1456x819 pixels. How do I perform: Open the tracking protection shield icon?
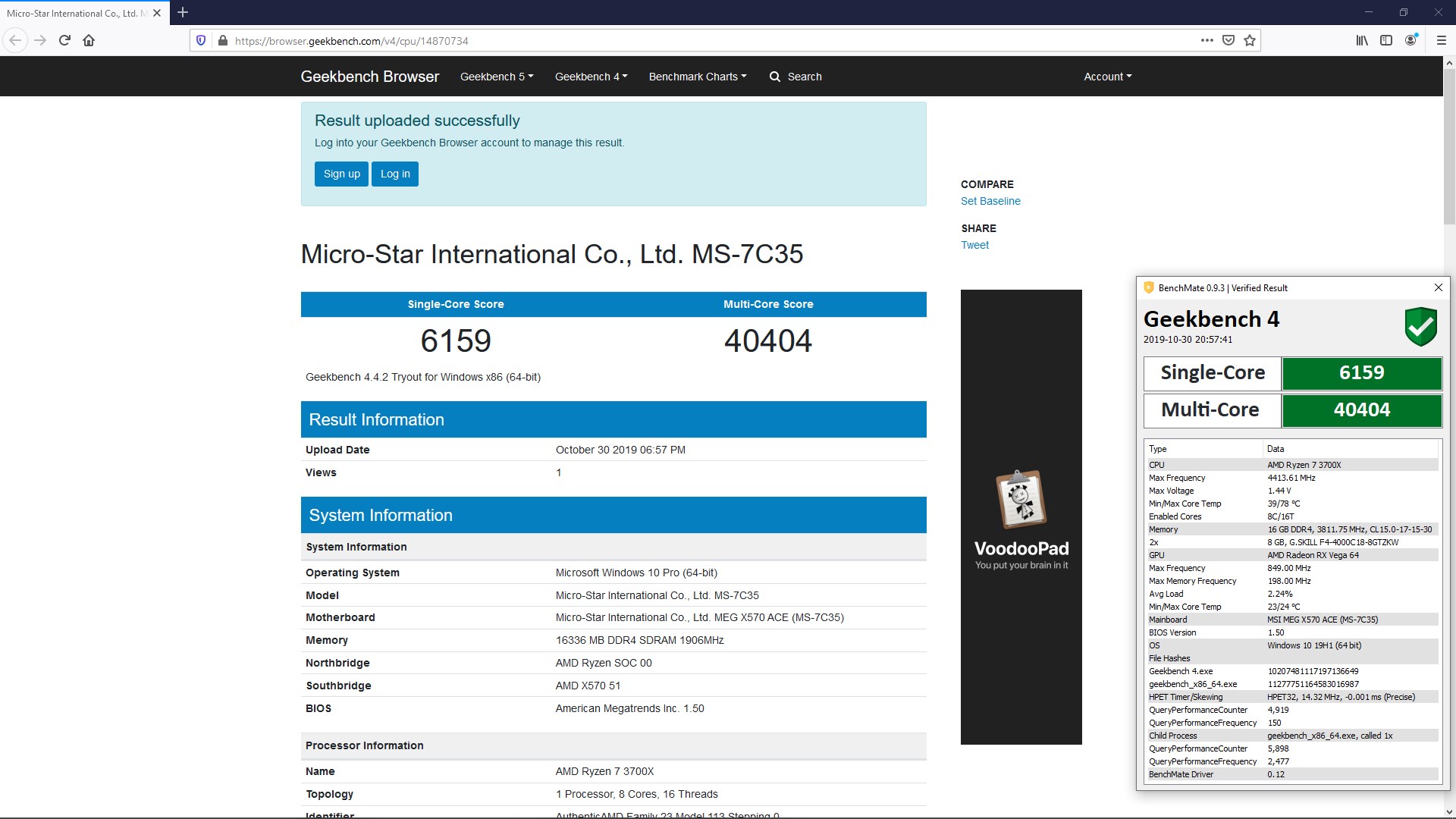(x=201, y=41)
